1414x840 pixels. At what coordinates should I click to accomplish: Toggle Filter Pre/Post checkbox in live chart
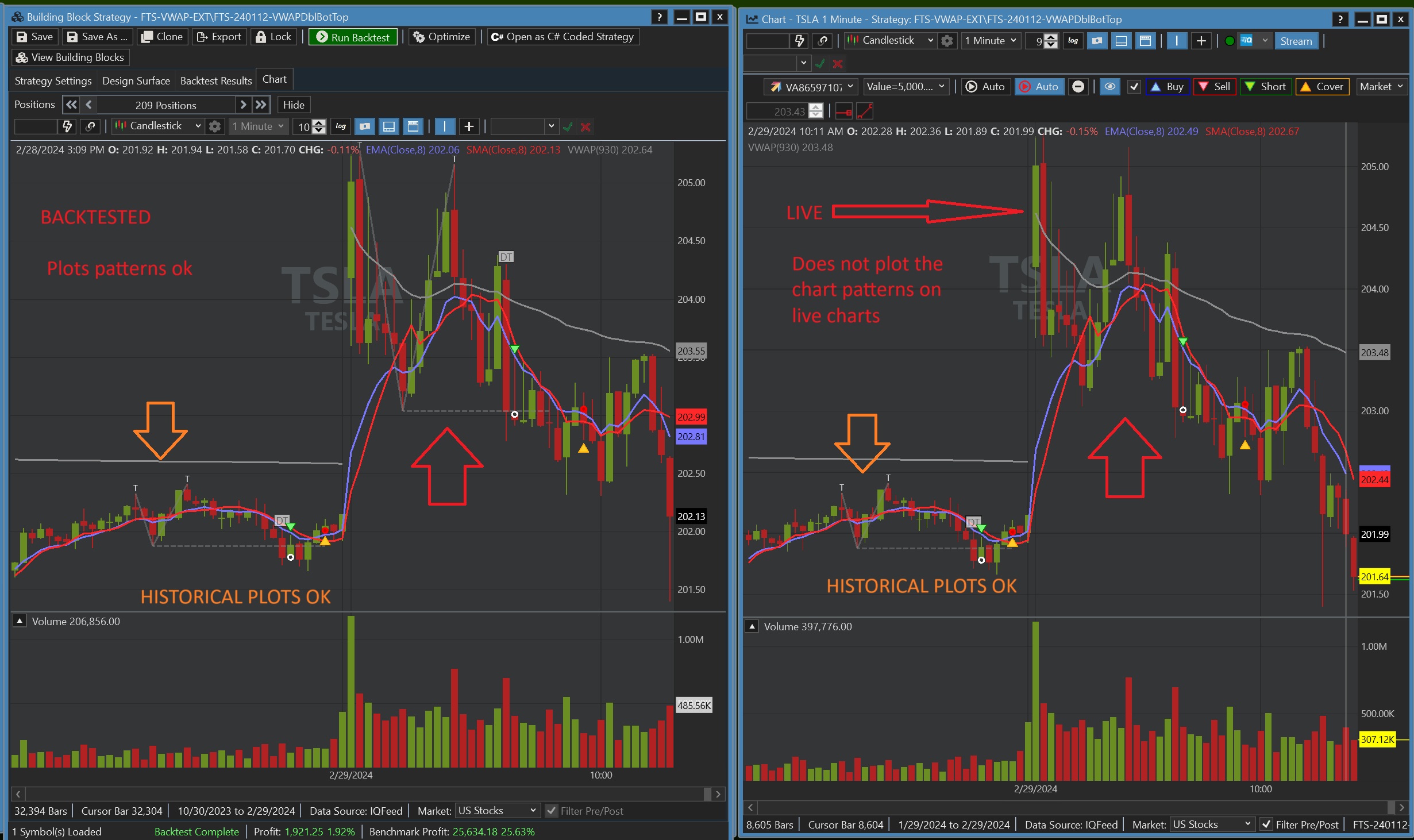click(x=1266, y=824)
